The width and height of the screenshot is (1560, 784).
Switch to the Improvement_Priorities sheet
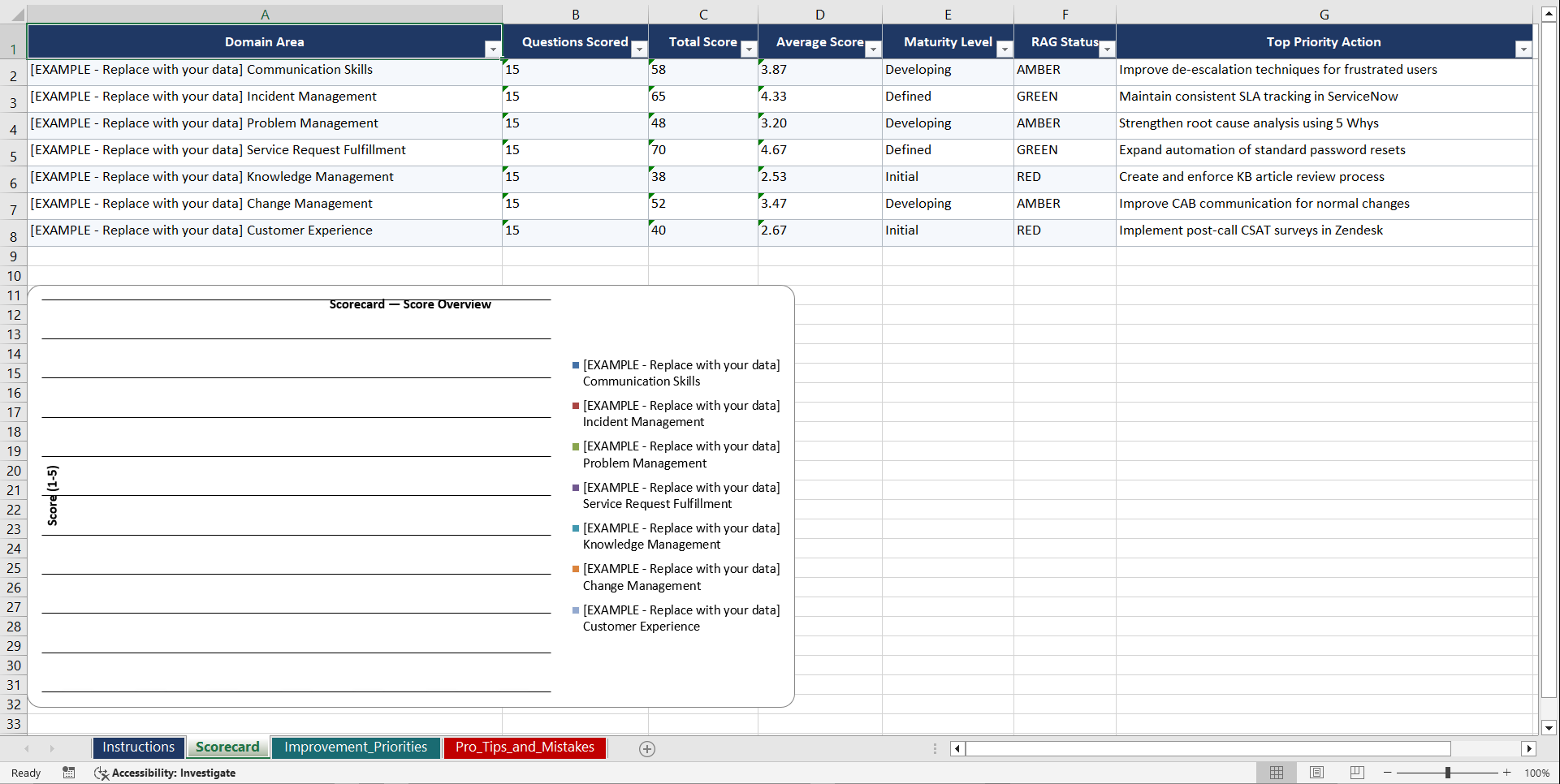[356, 747]
